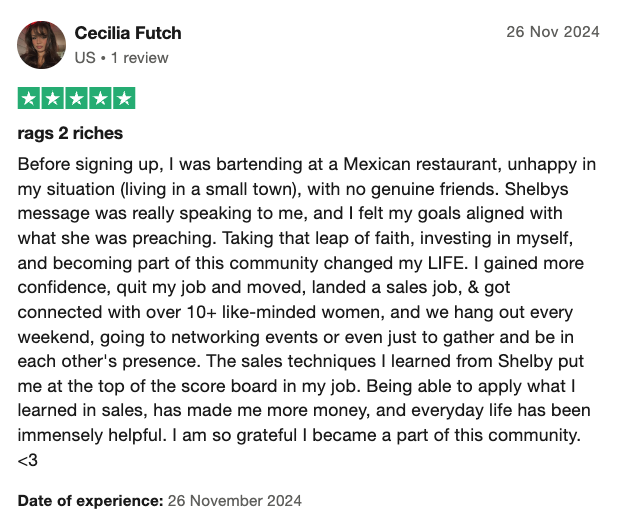
Task: Click the fifth green rating star
Action: pos(124,98)
